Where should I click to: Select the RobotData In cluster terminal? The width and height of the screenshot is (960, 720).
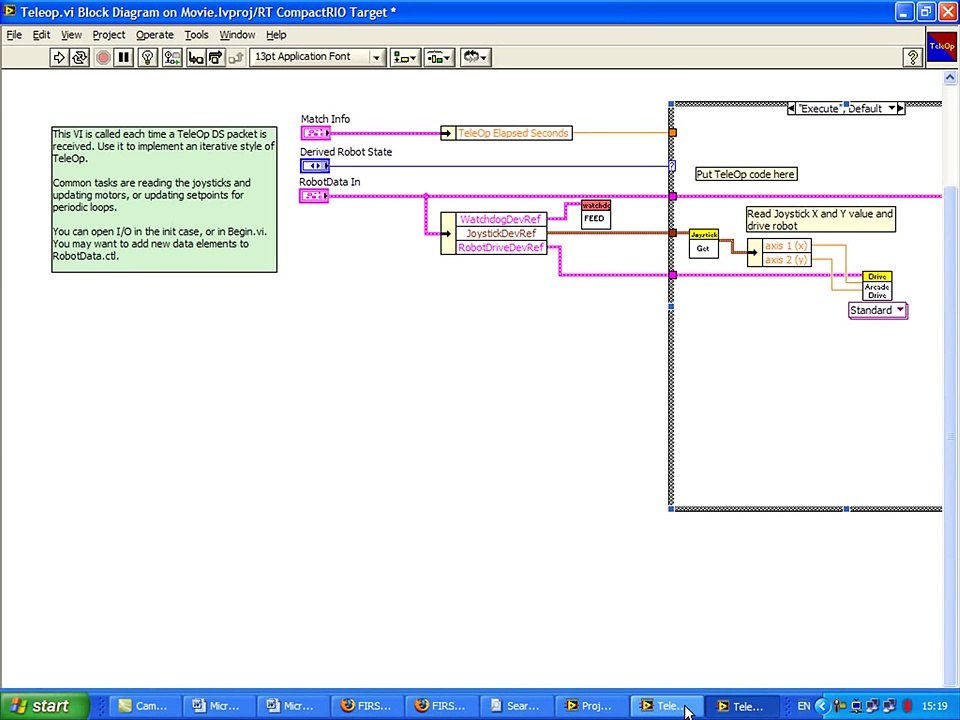click(314, 196)
